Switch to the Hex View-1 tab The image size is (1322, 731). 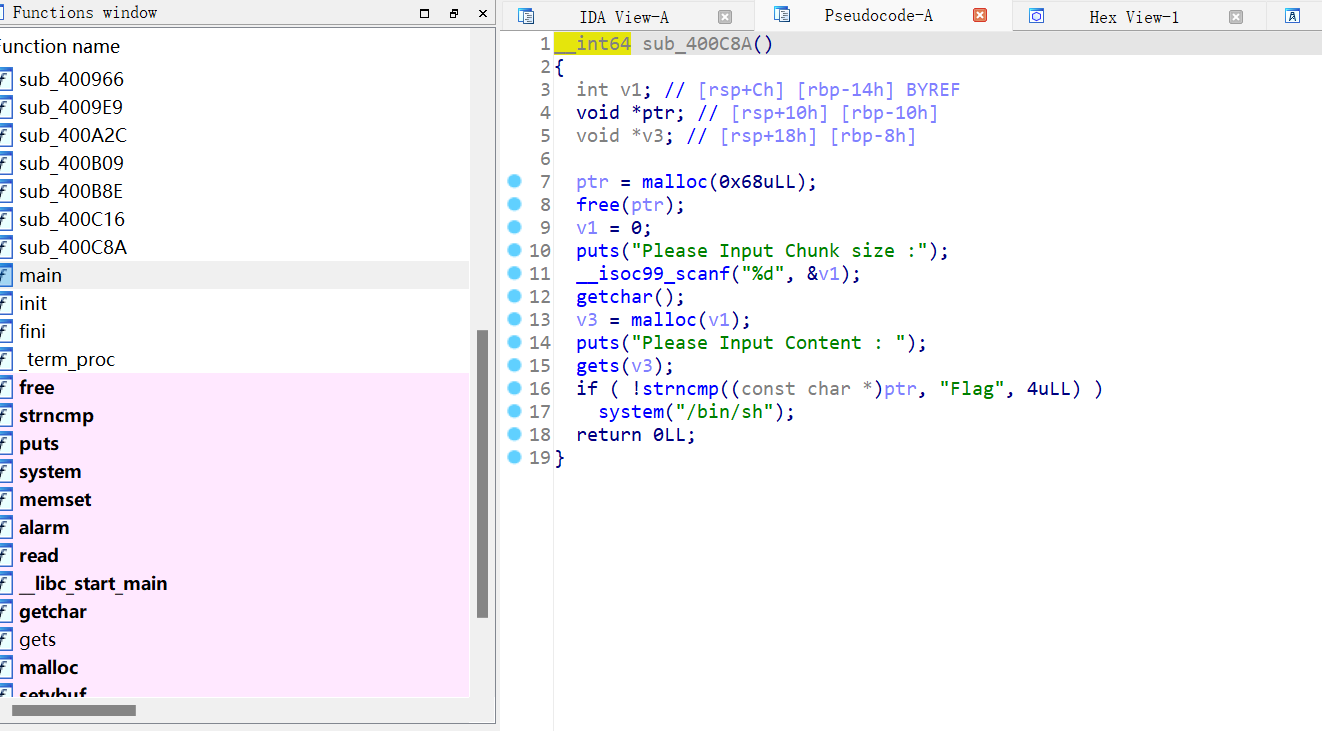[x=1134, y=17]
